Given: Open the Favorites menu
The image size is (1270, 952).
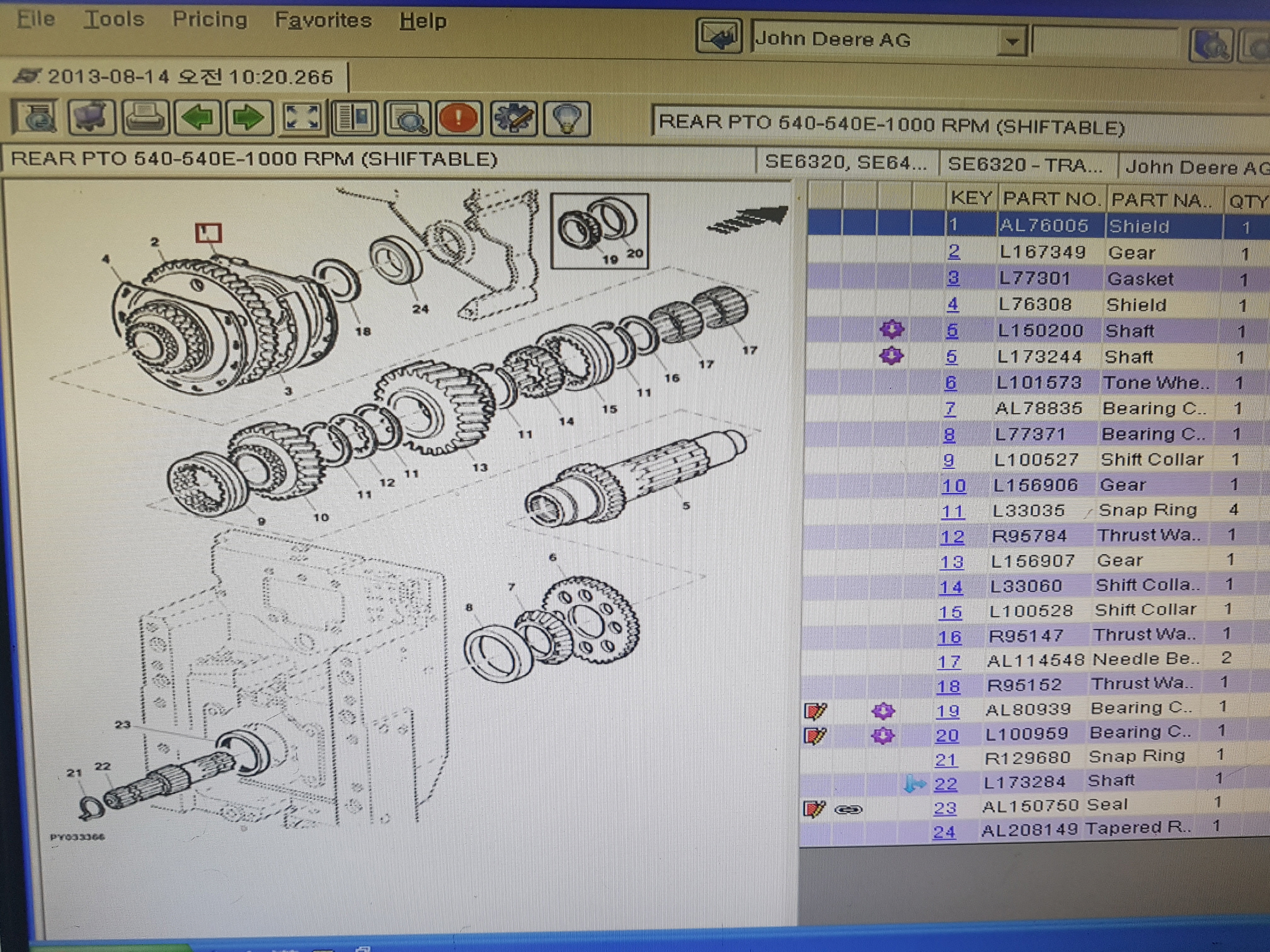Looking at the screenshot, I should click(323, 20).
